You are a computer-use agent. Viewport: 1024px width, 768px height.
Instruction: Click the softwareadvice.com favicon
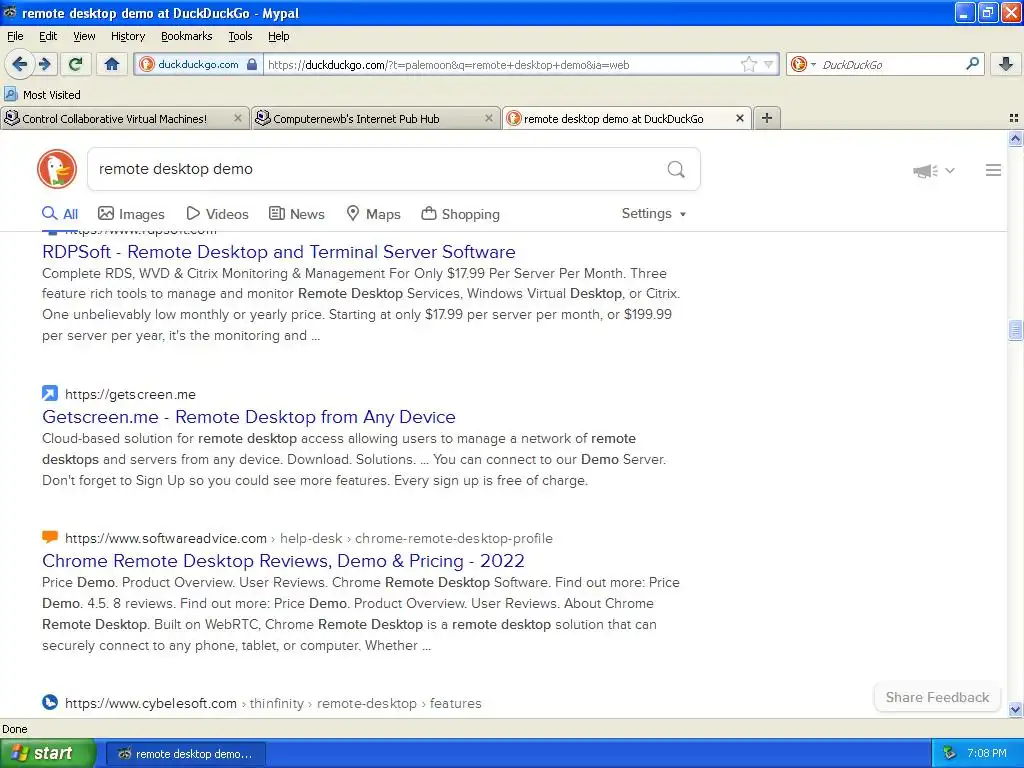coord(50,537)
